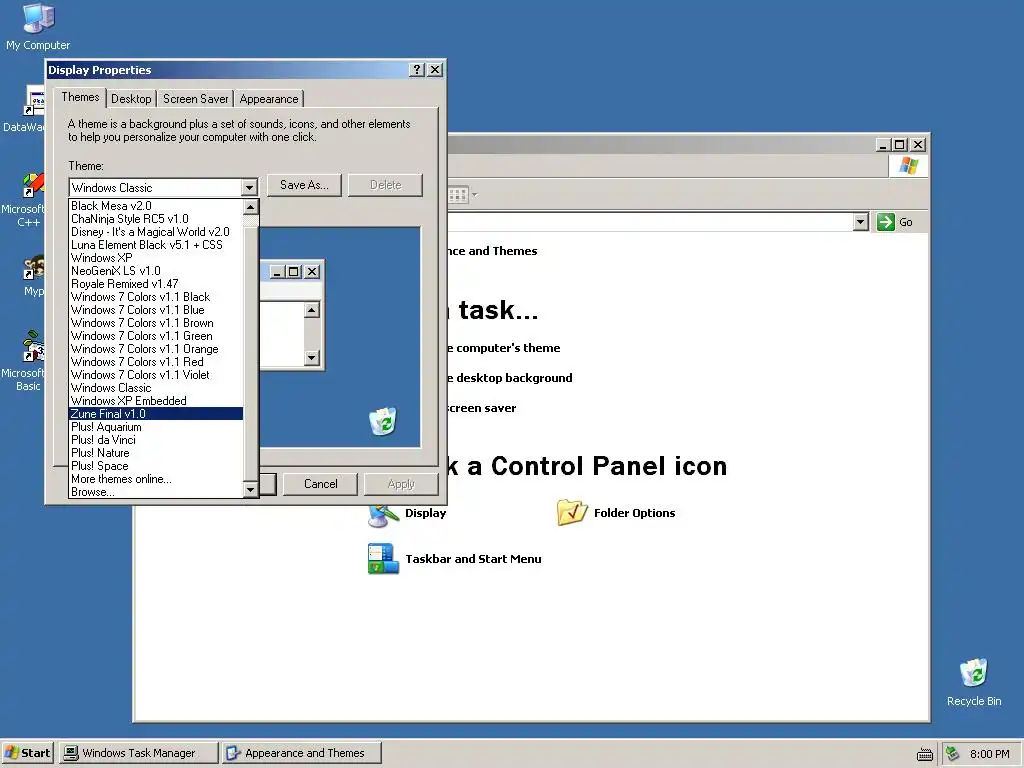Image resolution: width=1024 pixels, height=768 pixels.
Task: Choose Windows 7 Colors v1.1 Green
Action: pos(156,336)
